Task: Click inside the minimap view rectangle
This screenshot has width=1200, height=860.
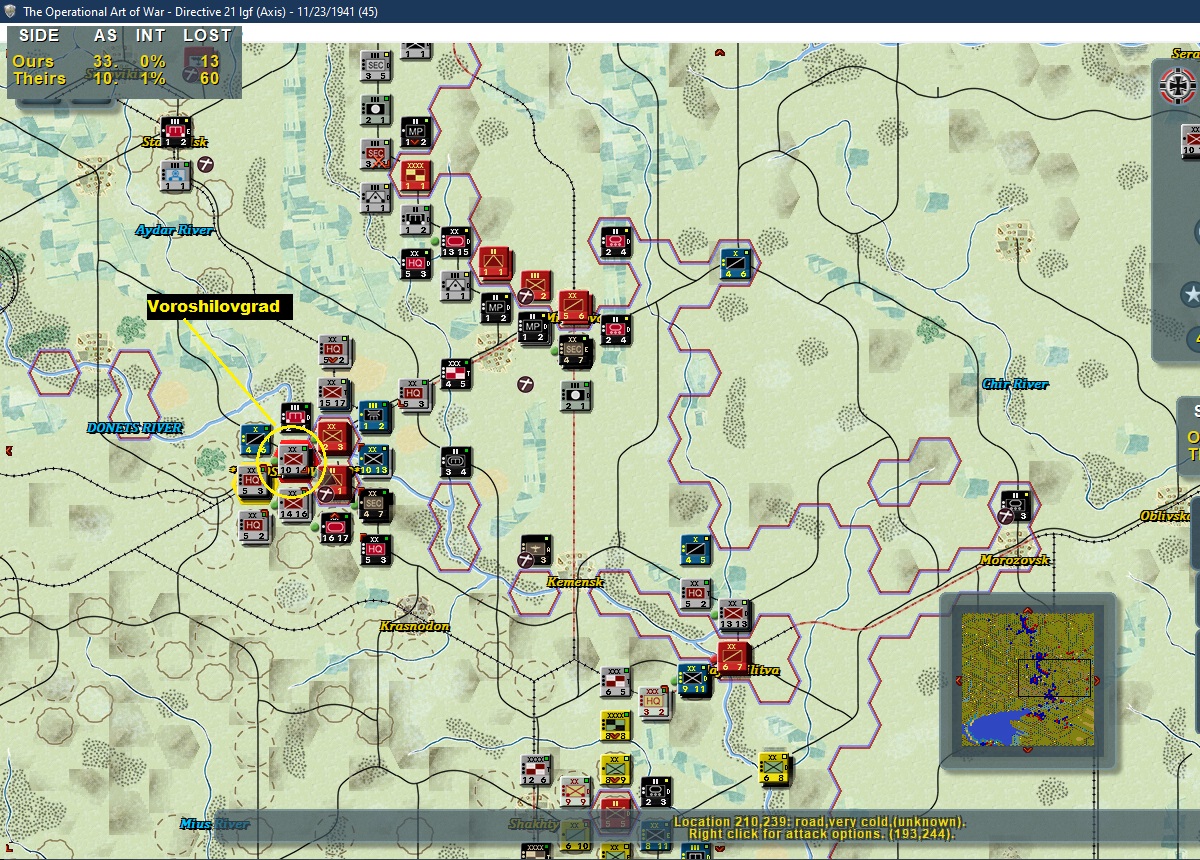Action: (x=1054, y=678)
